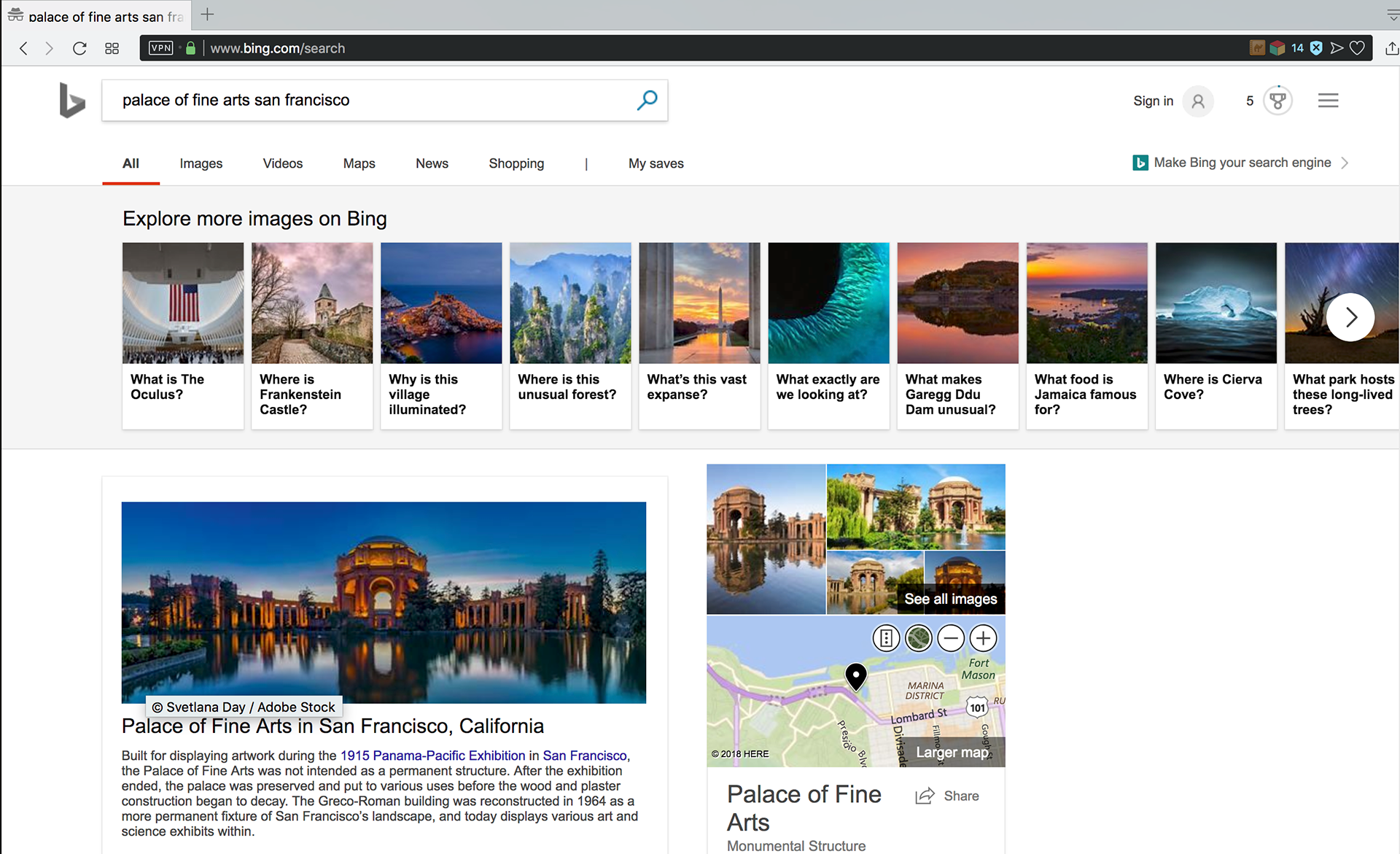
Task: Zoom out on the map with minus button
Action: tap(950, 637)
